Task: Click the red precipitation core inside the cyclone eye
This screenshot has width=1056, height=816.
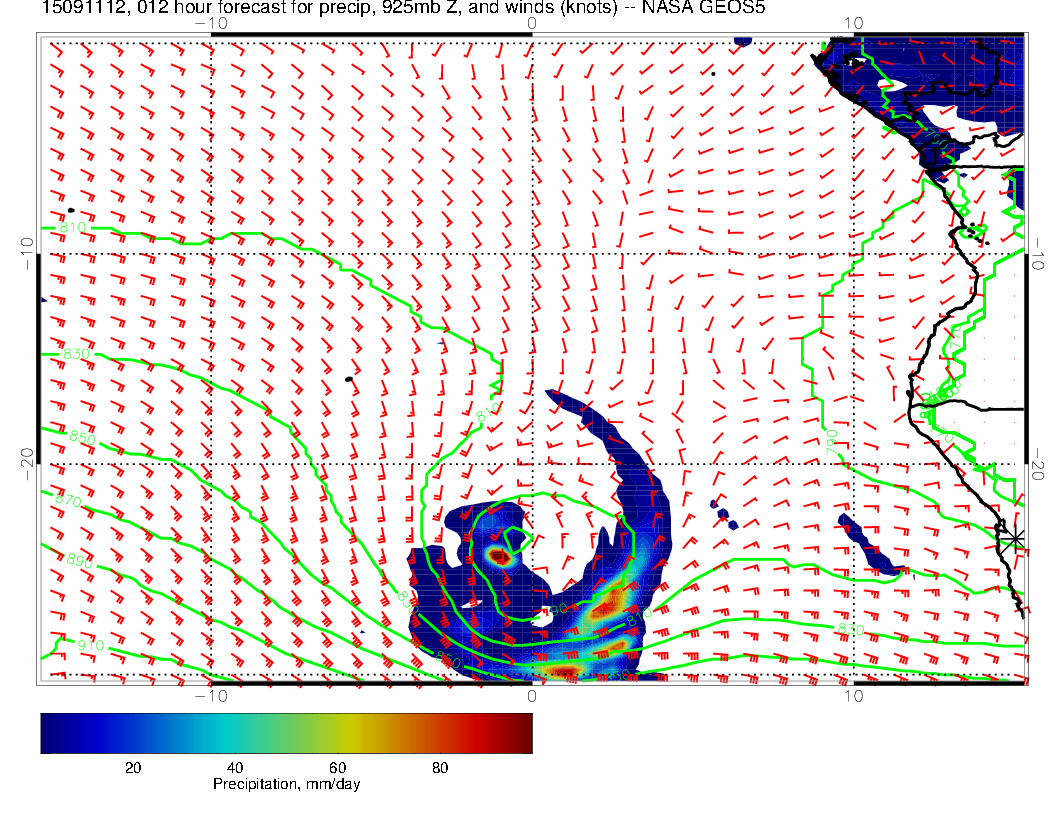Action: pyautogui.click(x=497, y=555)
